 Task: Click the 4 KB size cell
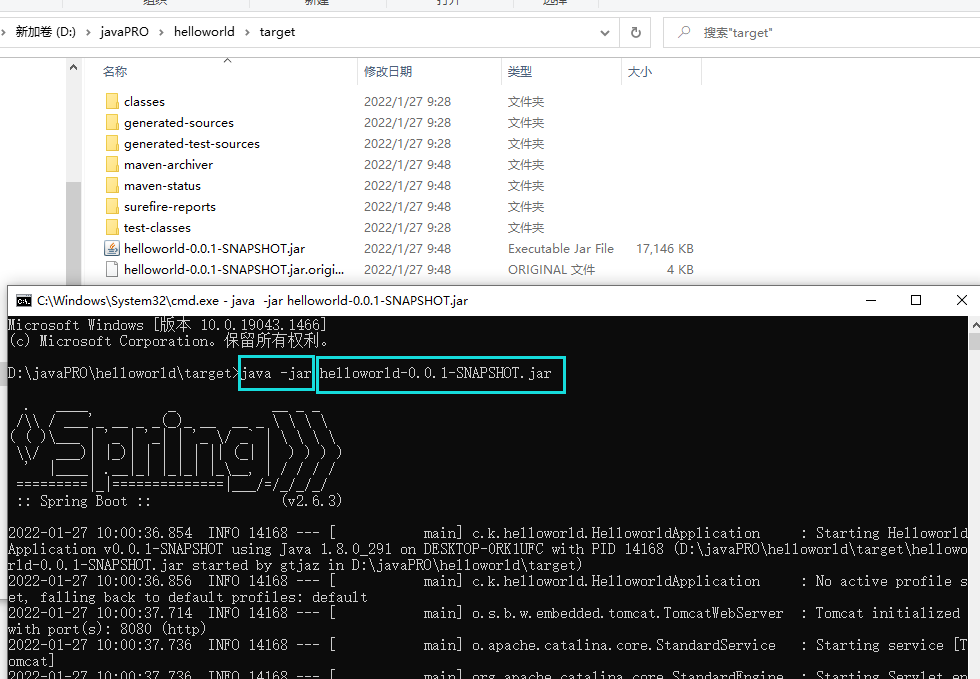680,269
